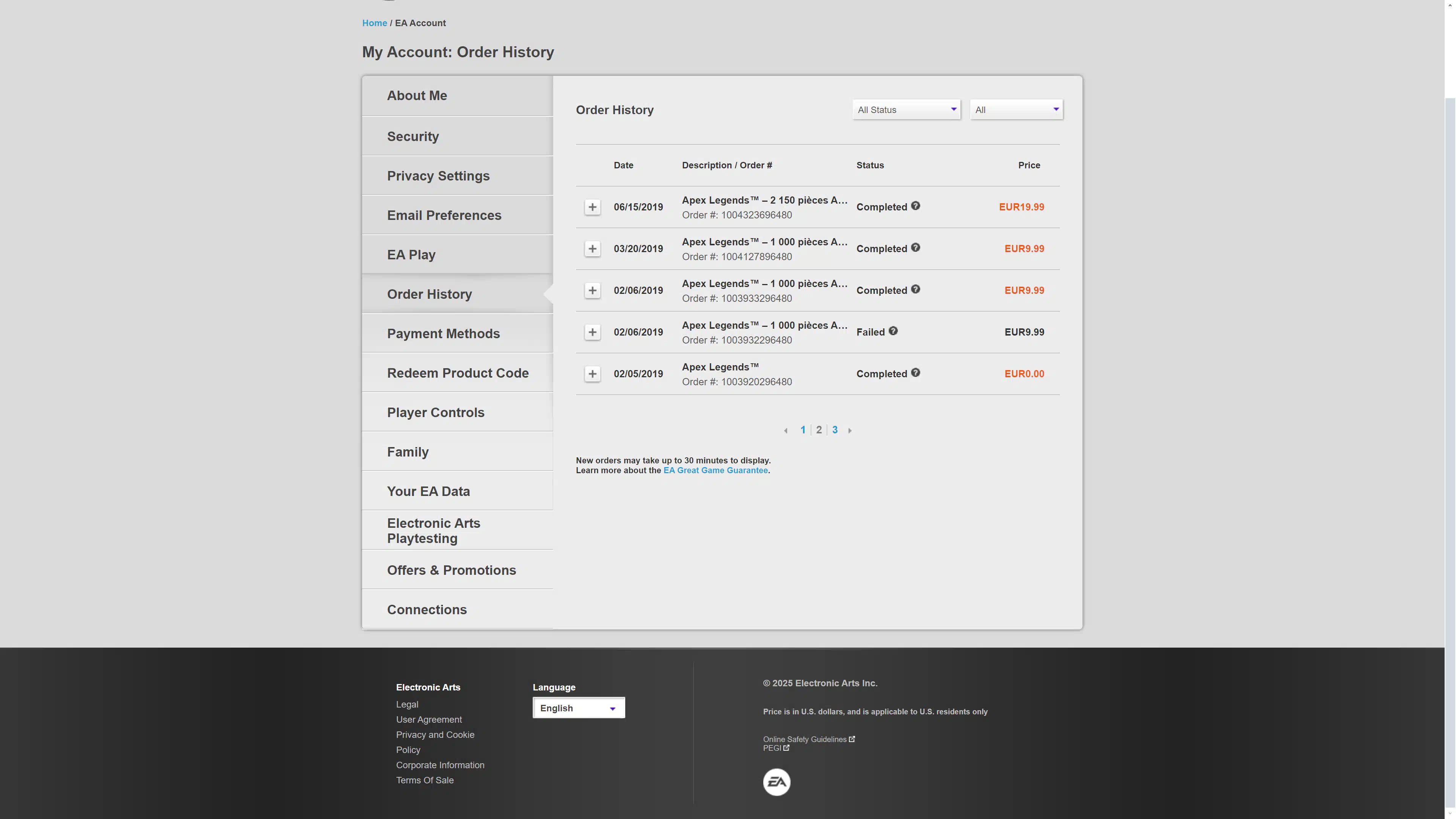Go to page 3 of orders
The image size is (1456, 819).
(835, 430)
